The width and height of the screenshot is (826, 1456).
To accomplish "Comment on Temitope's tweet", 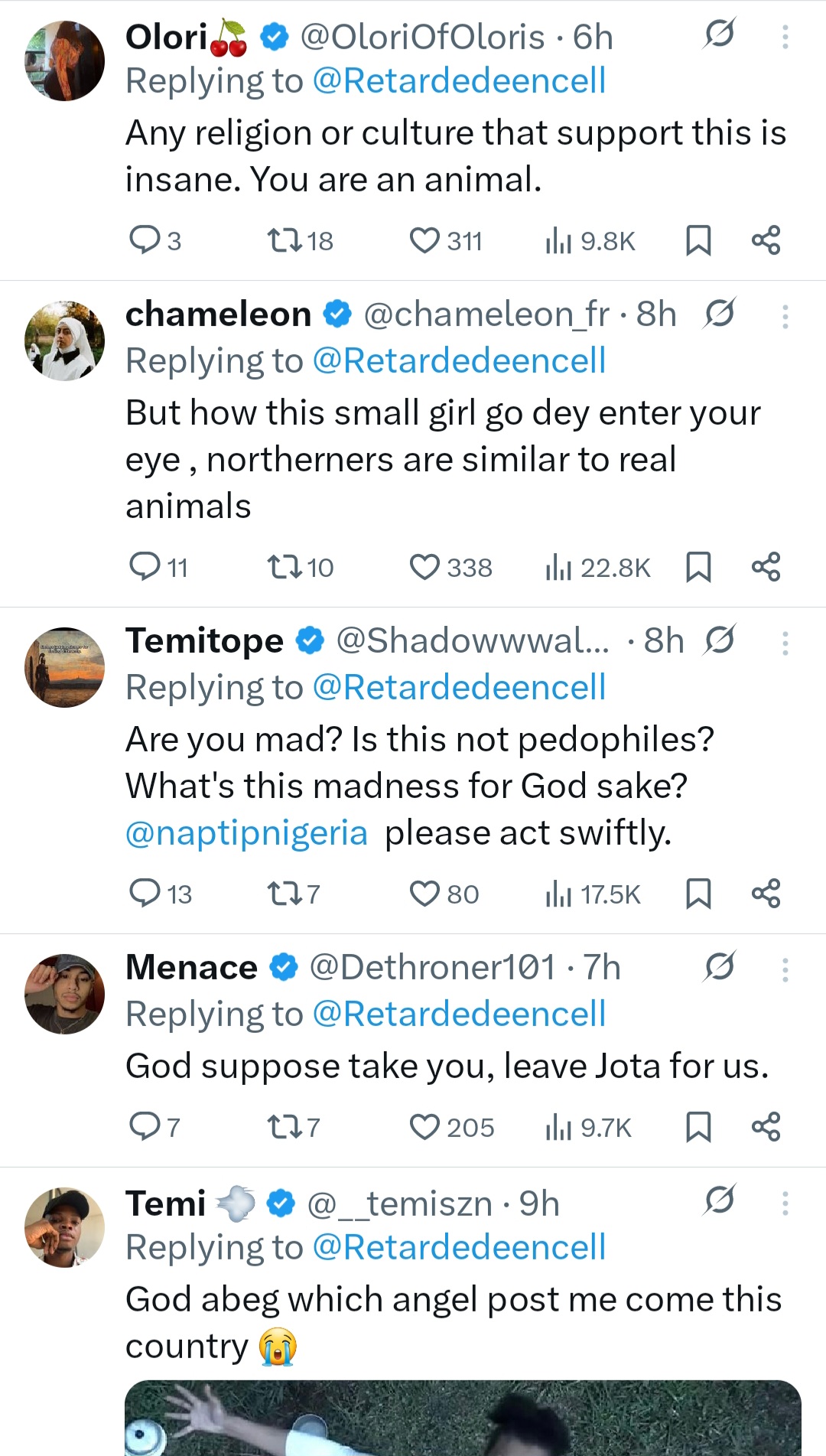I will (x=145, y=894).
